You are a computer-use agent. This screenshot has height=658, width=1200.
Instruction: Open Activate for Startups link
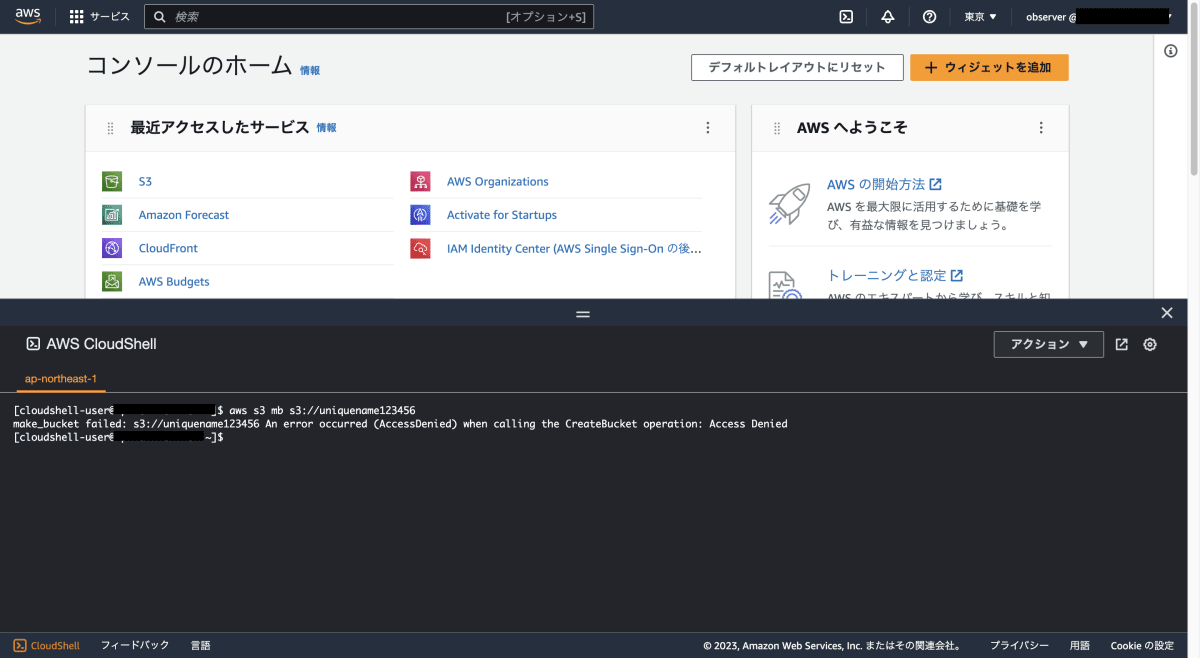pyautogui.click(x=502, y=215)
